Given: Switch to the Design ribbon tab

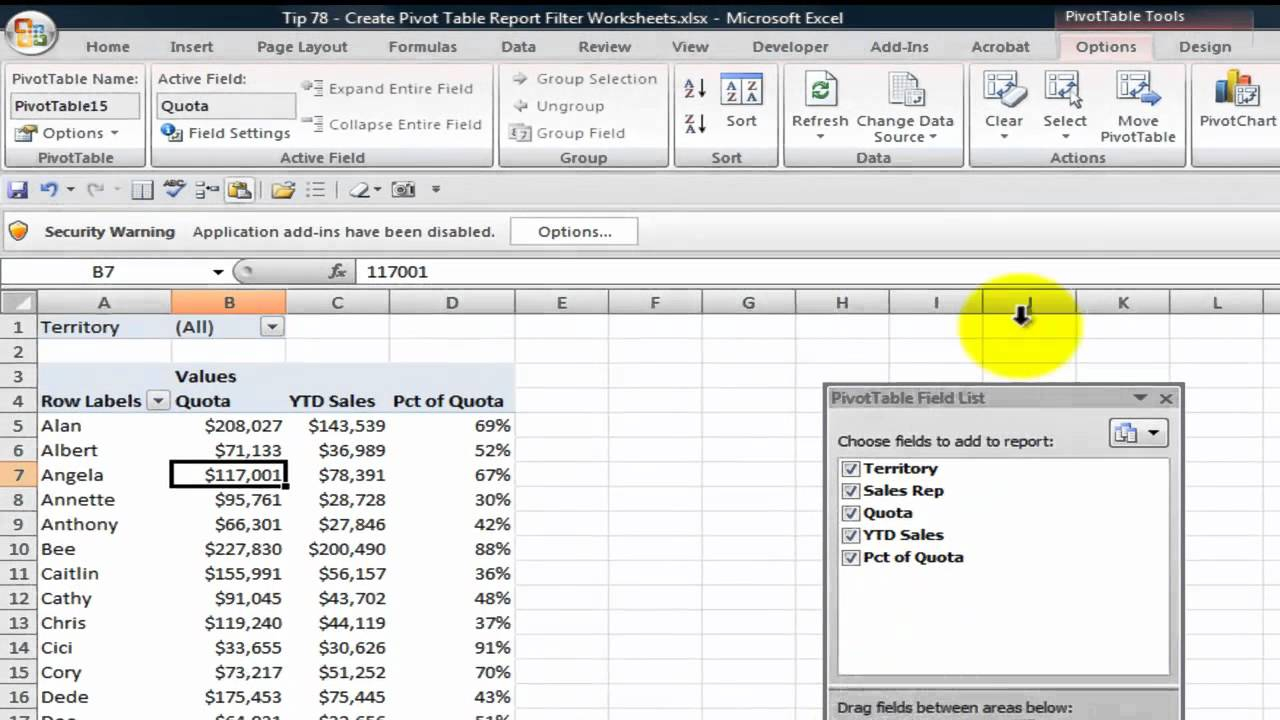Looking at the screenshot, I should (1205, 46).
